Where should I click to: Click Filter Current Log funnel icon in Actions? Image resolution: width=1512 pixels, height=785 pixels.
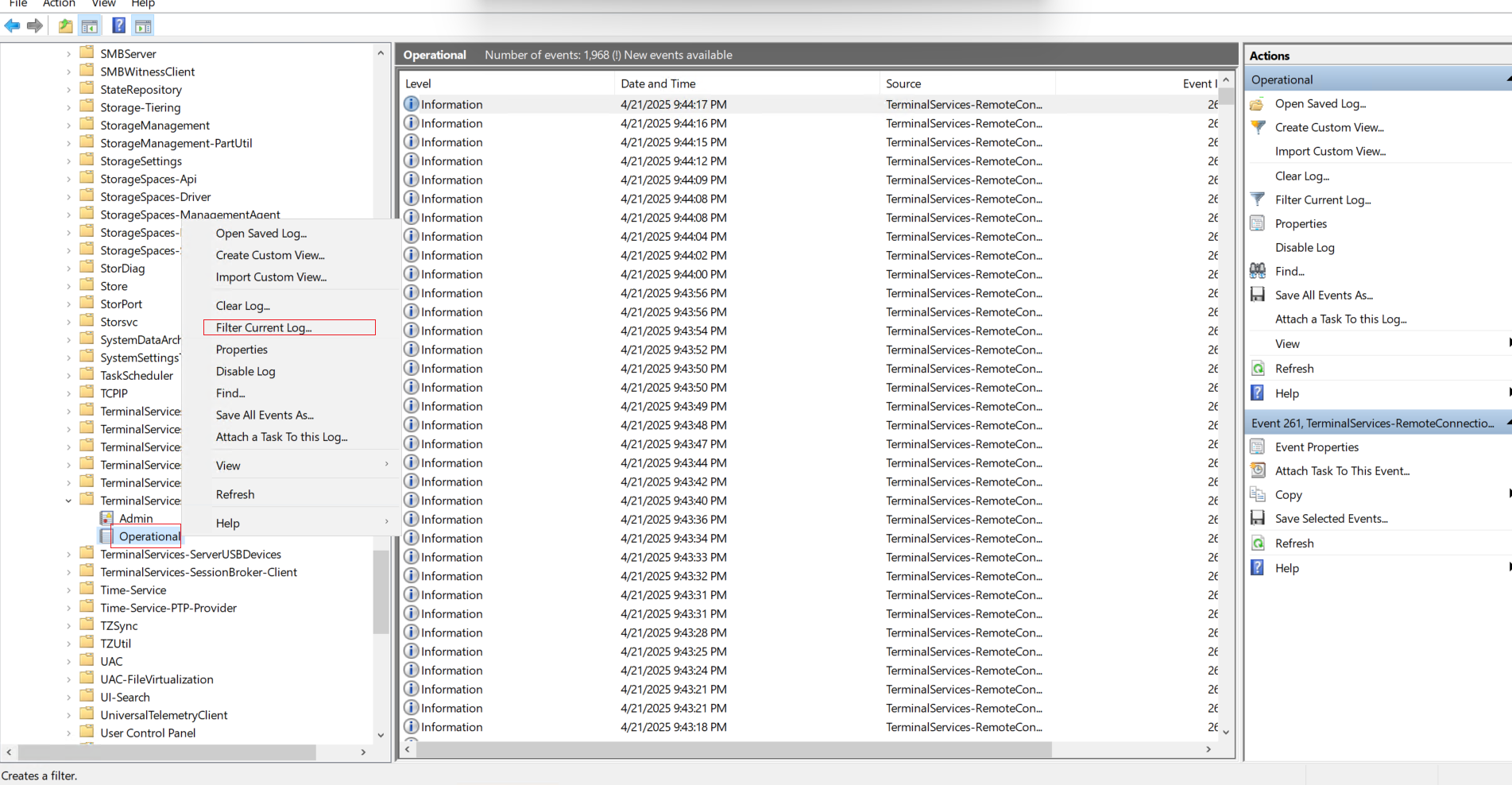click(1258, 199)
